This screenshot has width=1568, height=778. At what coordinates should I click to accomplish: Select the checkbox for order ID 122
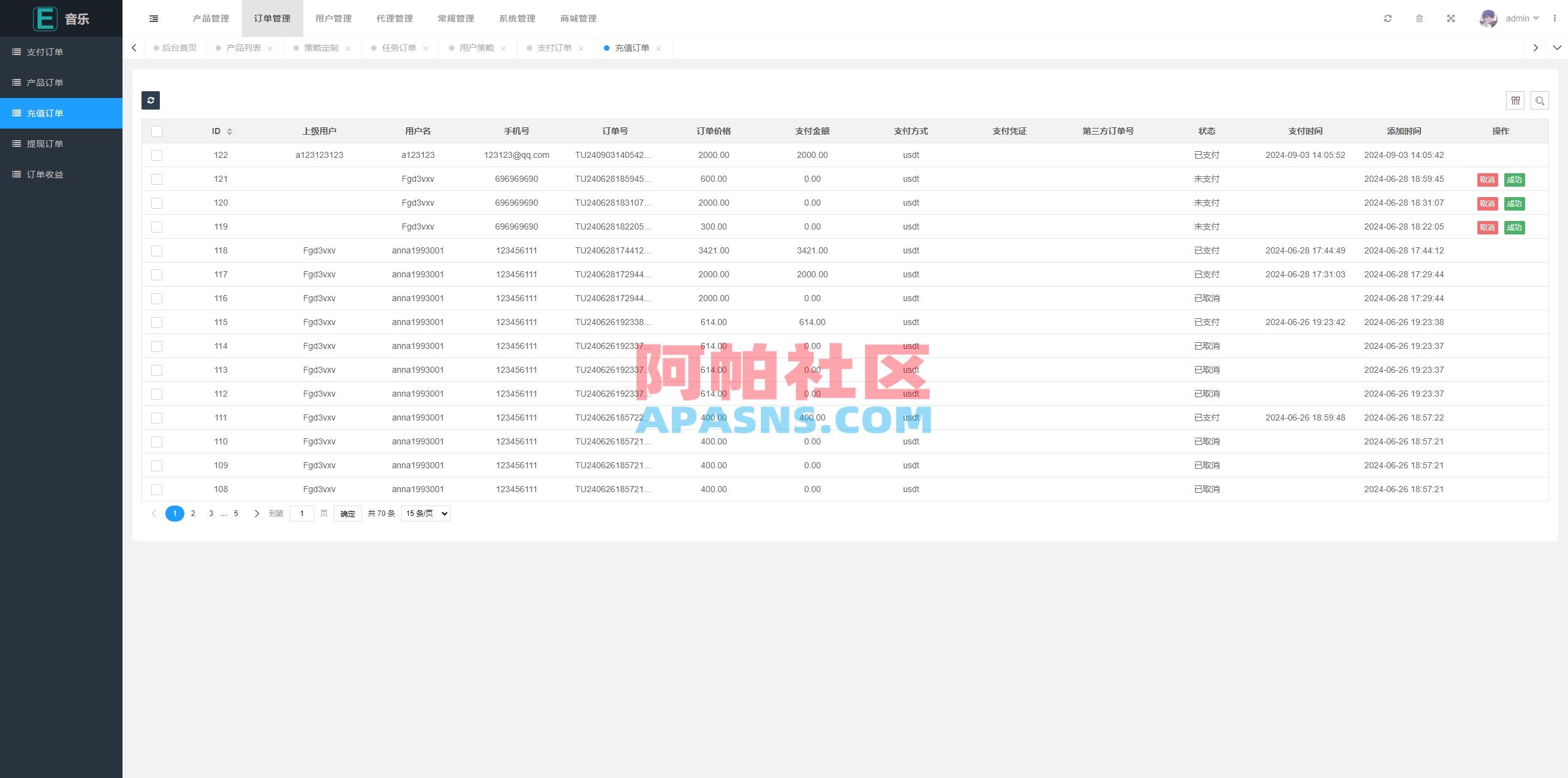(157, 155)
